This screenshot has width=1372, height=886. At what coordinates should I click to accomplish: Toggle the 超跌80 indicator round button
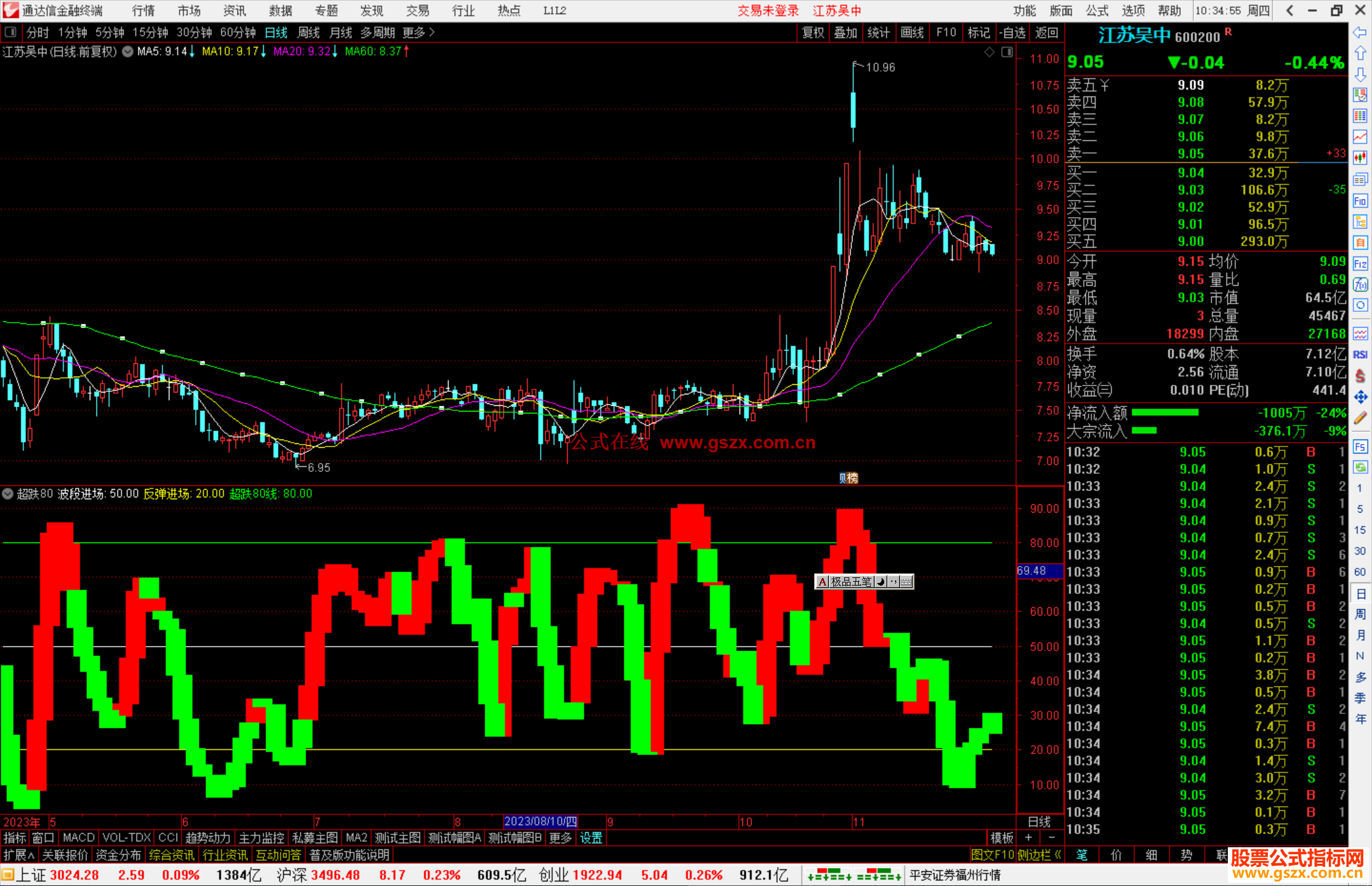pos(8,493)
